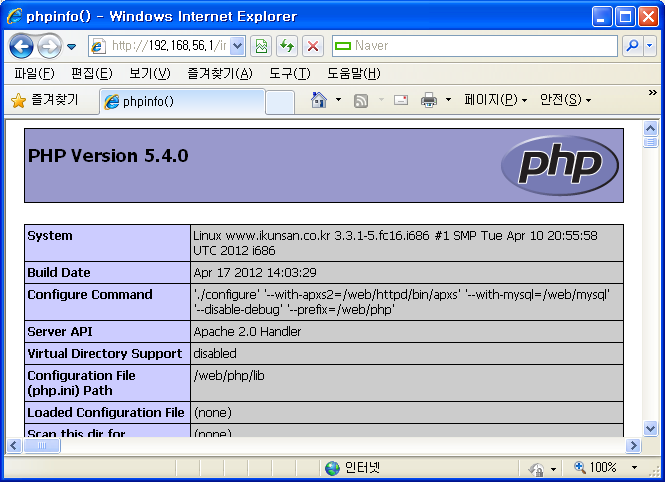Toggle the Compatibility View icon

click(x=261, y=46)
